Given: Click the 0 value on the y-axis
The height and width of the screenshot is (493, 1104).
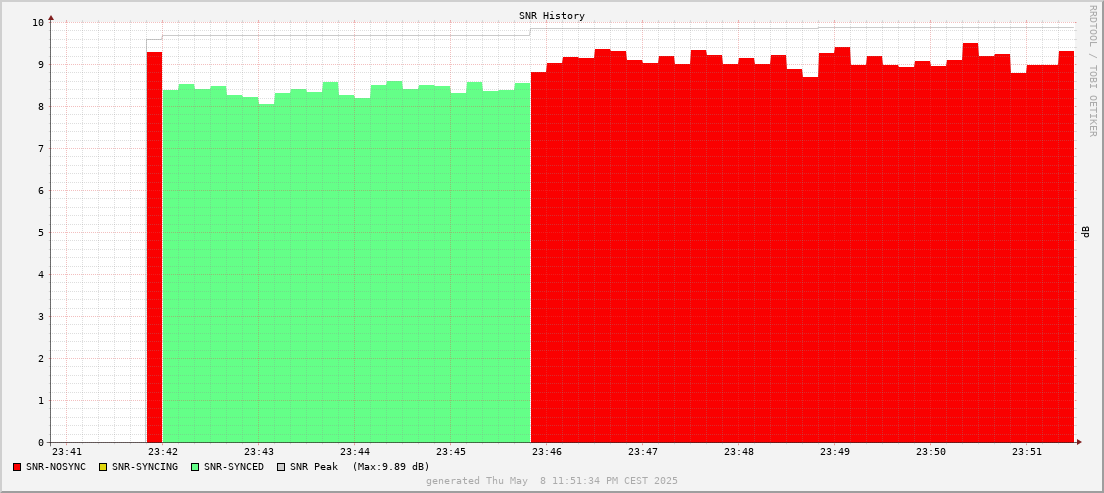Looking at the screenshot, I should 41,442.
